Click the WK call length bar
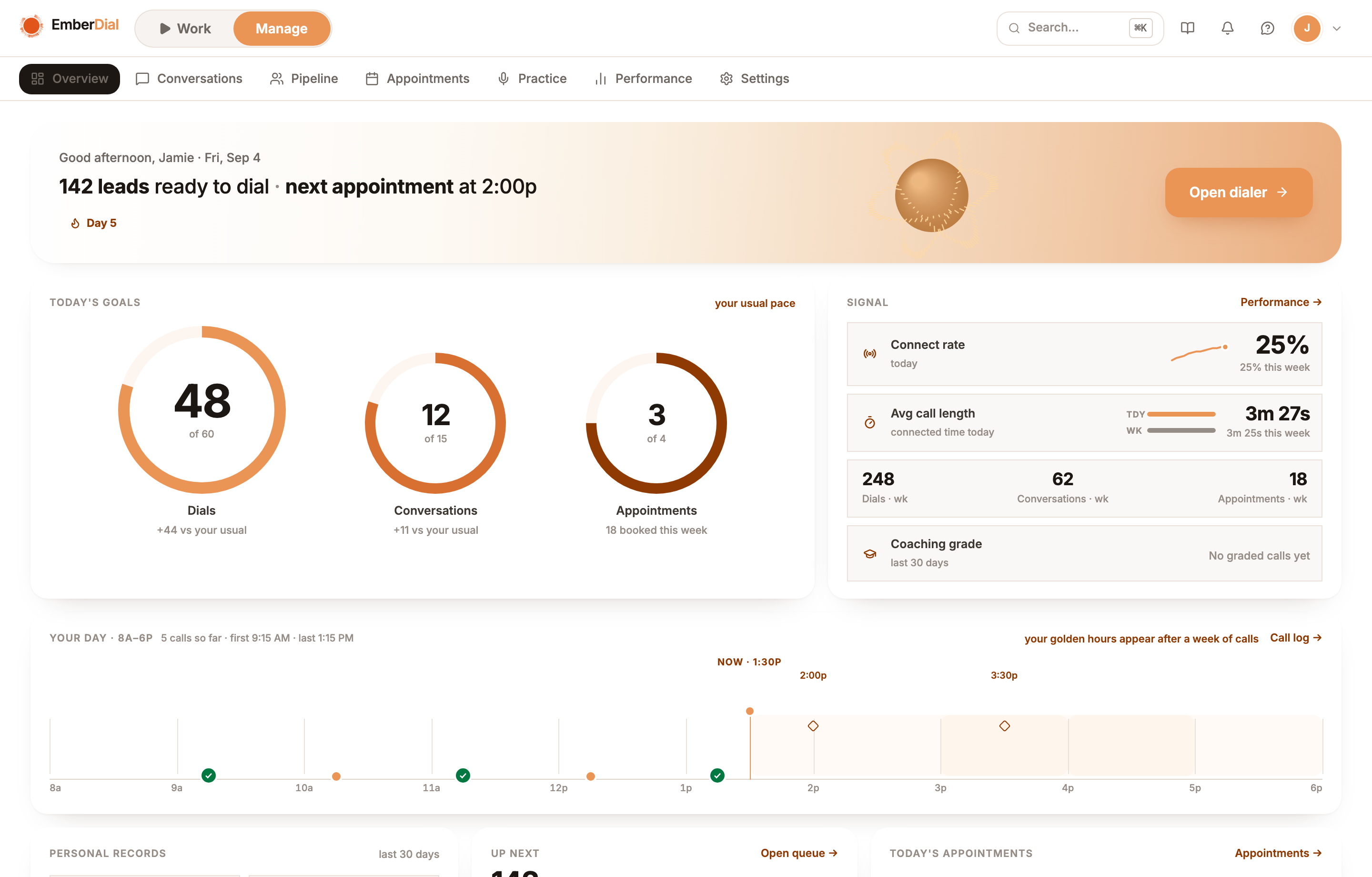 point(1181,430)
